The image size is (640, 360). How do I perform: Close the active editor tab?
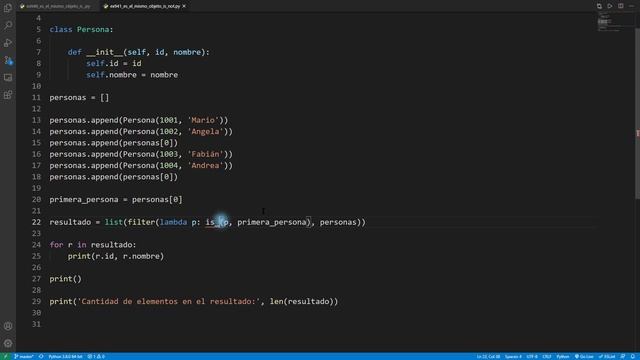(184, 6)
